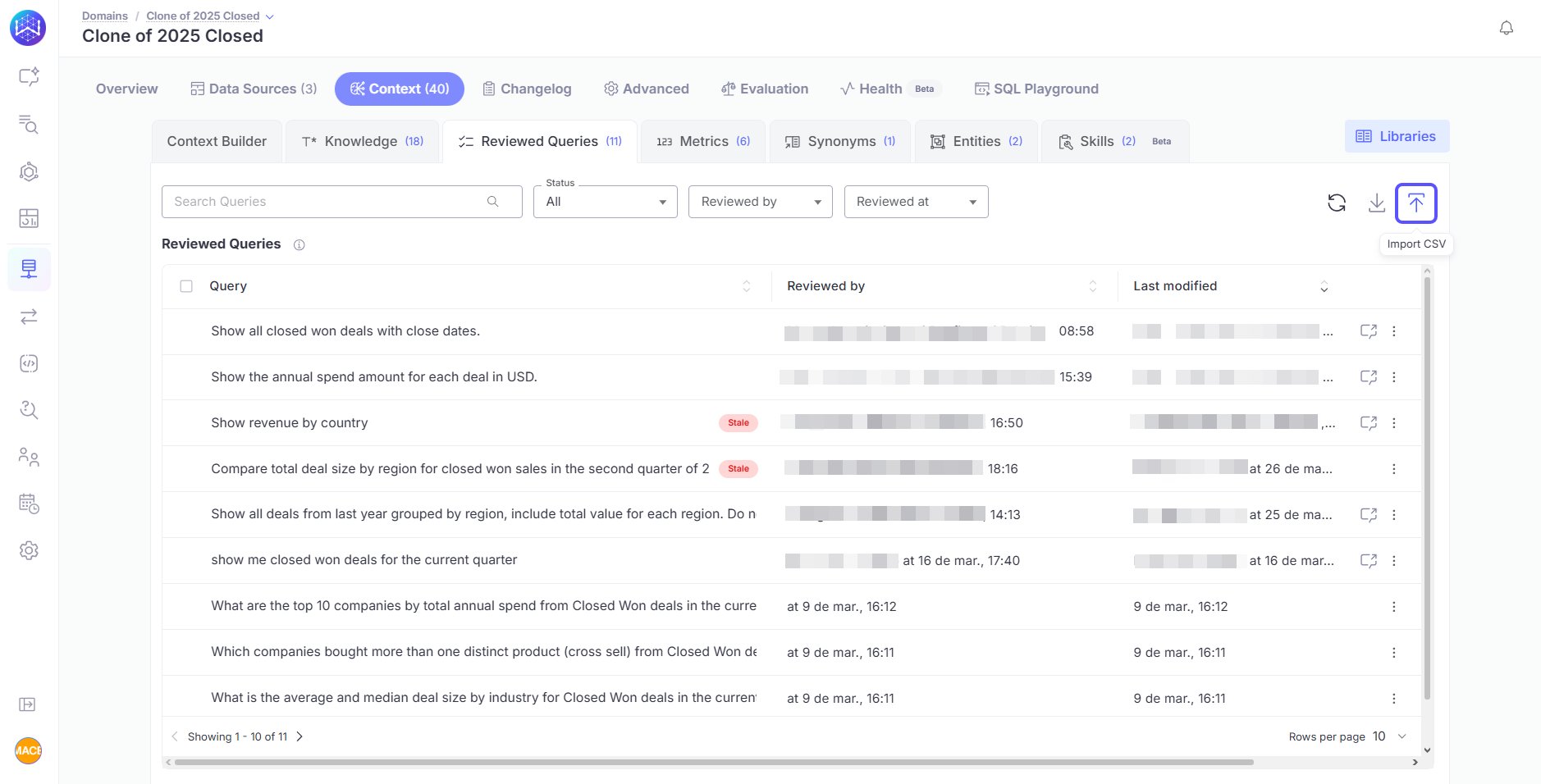Switch to the Knowledge sub-tab
1541x784 pixels.
362,141
